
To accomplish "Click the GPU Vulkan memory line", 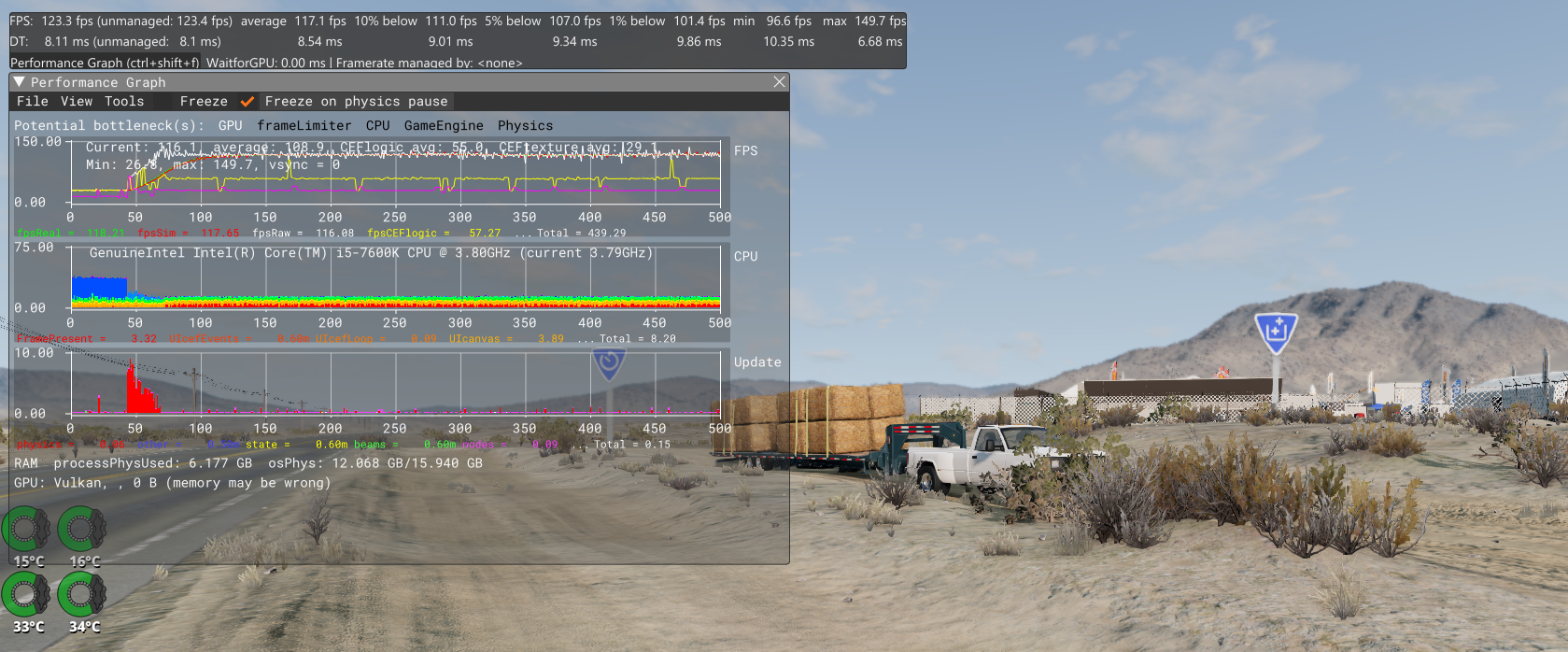I will (173, 483).
